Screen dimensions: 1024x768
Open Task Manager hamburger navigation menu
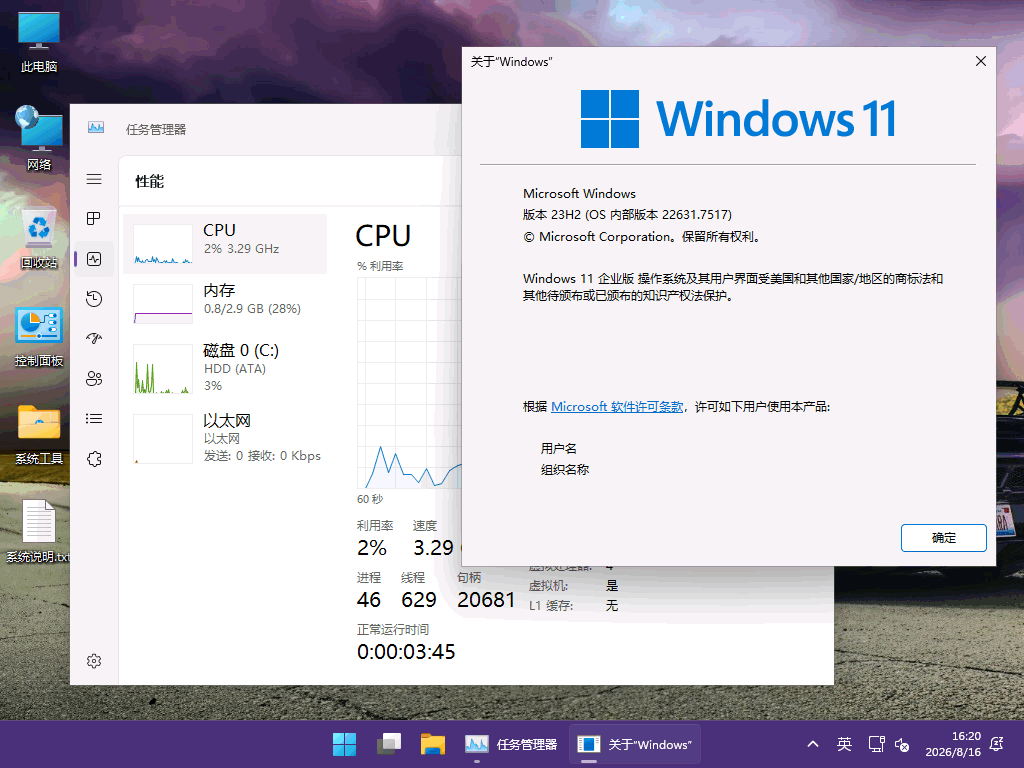(94, 179)
